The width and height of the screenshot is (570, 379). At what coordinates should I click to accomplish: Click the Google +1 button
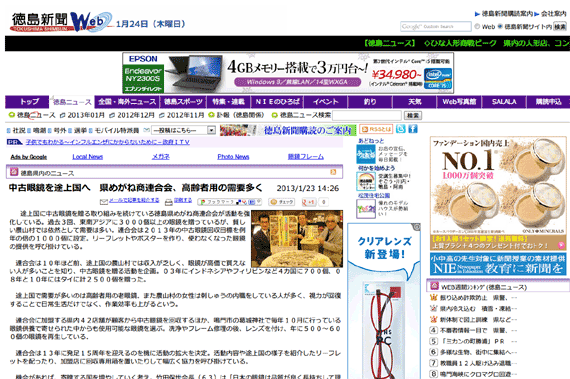[309, 202]
